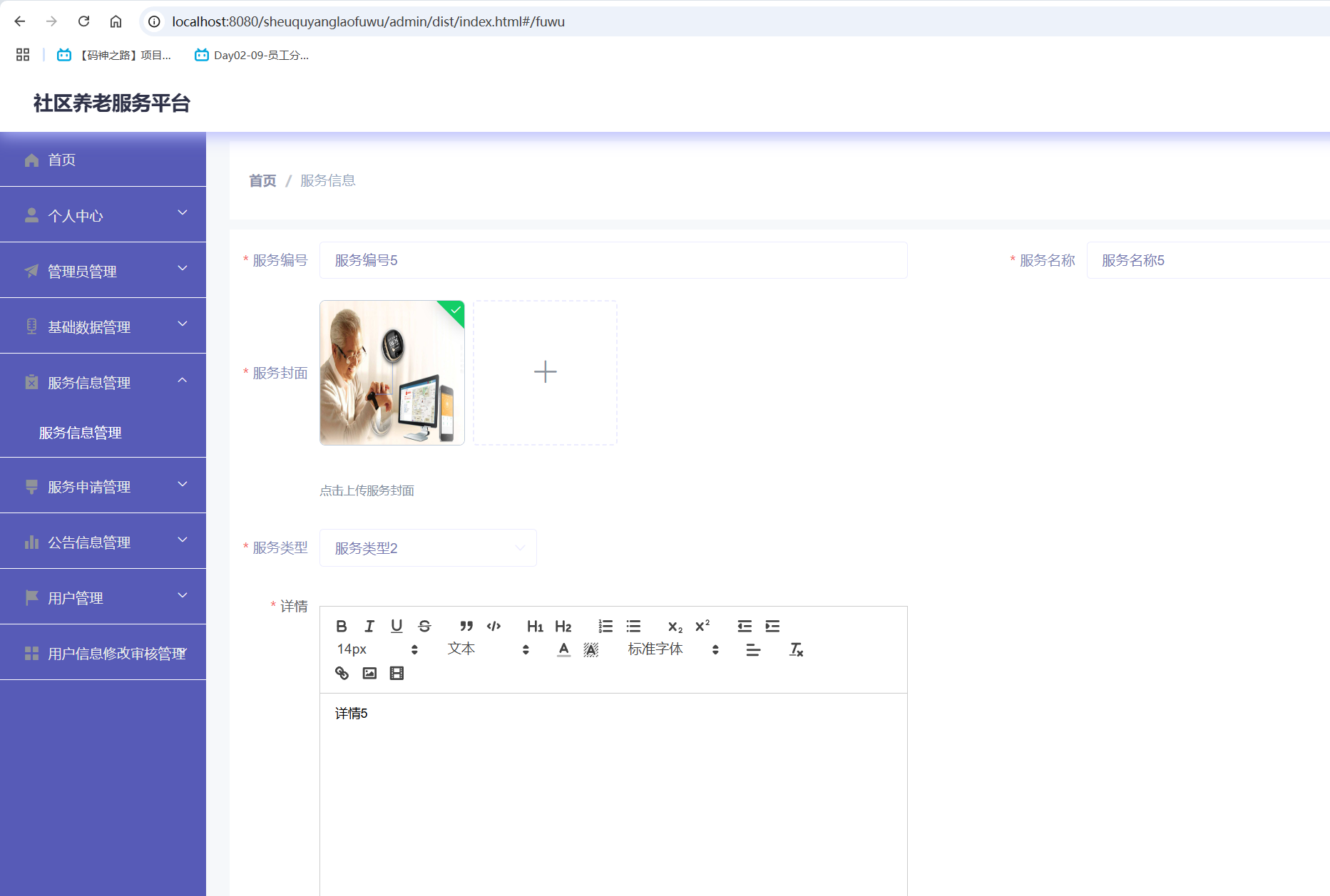The width and height of the screenshot is (1330, 896).
Task: Clear text formatting with the Tx icon
Action: point(795,649)
